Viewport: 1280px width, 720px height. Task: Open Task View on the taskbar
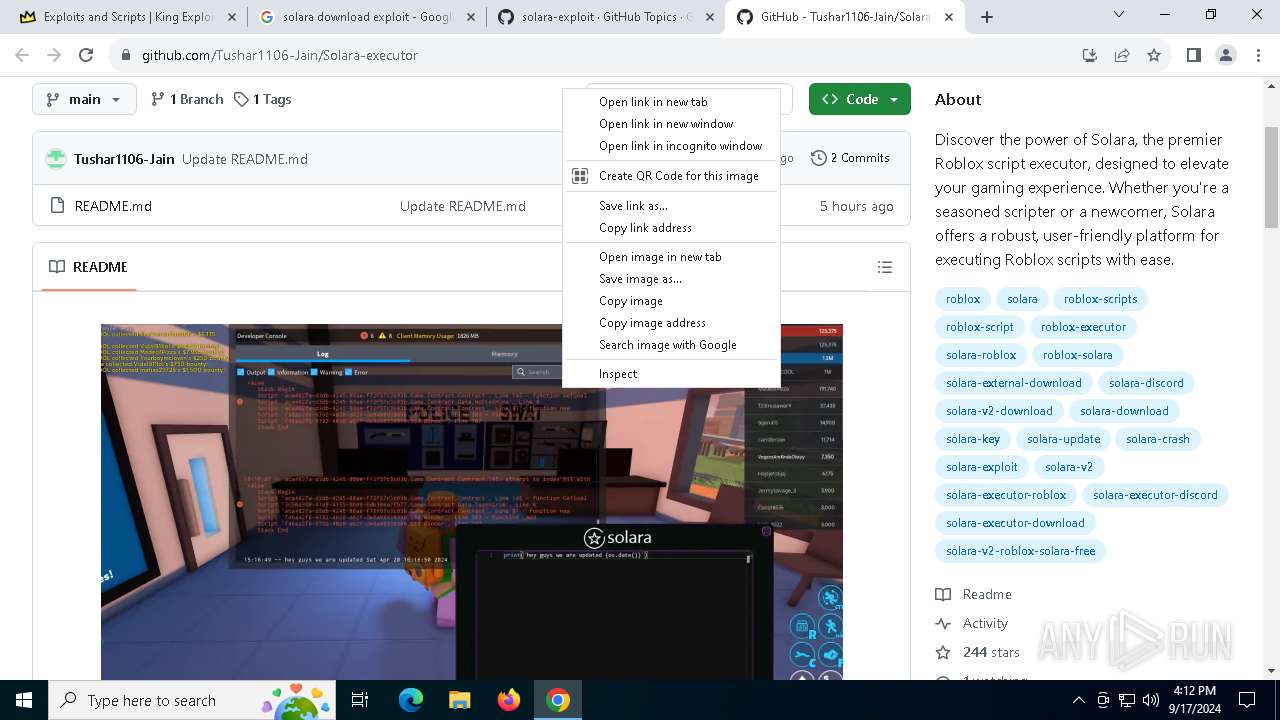click(x=360, y=700)
